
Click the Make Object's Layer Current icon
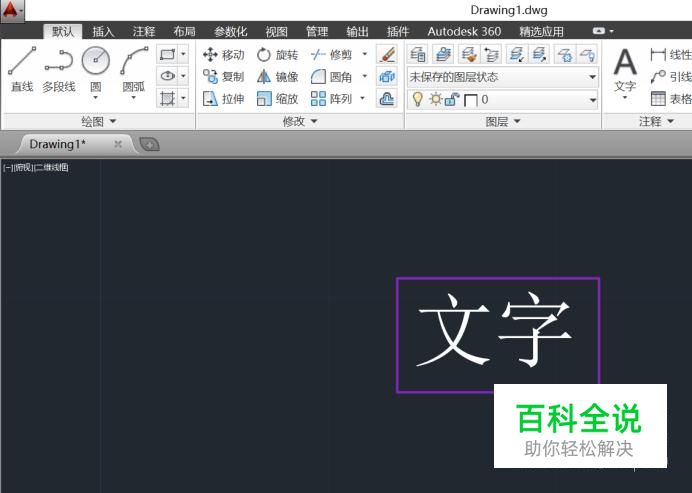443,55
